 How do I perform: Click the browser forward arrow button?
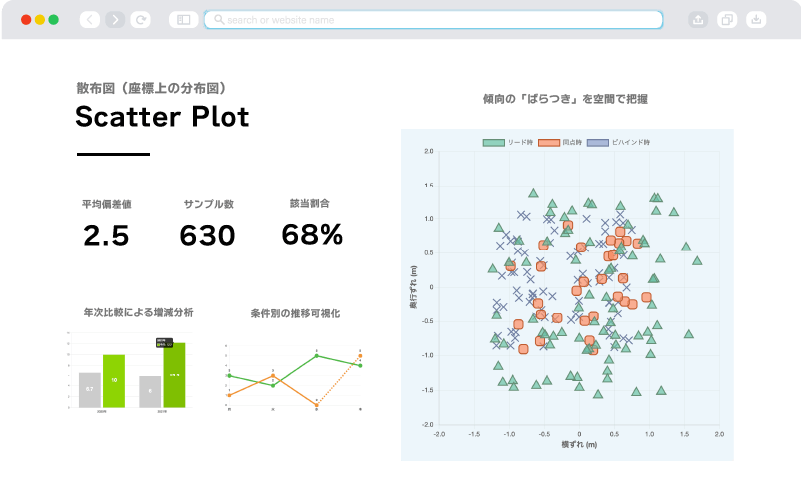tap(115, 19)
